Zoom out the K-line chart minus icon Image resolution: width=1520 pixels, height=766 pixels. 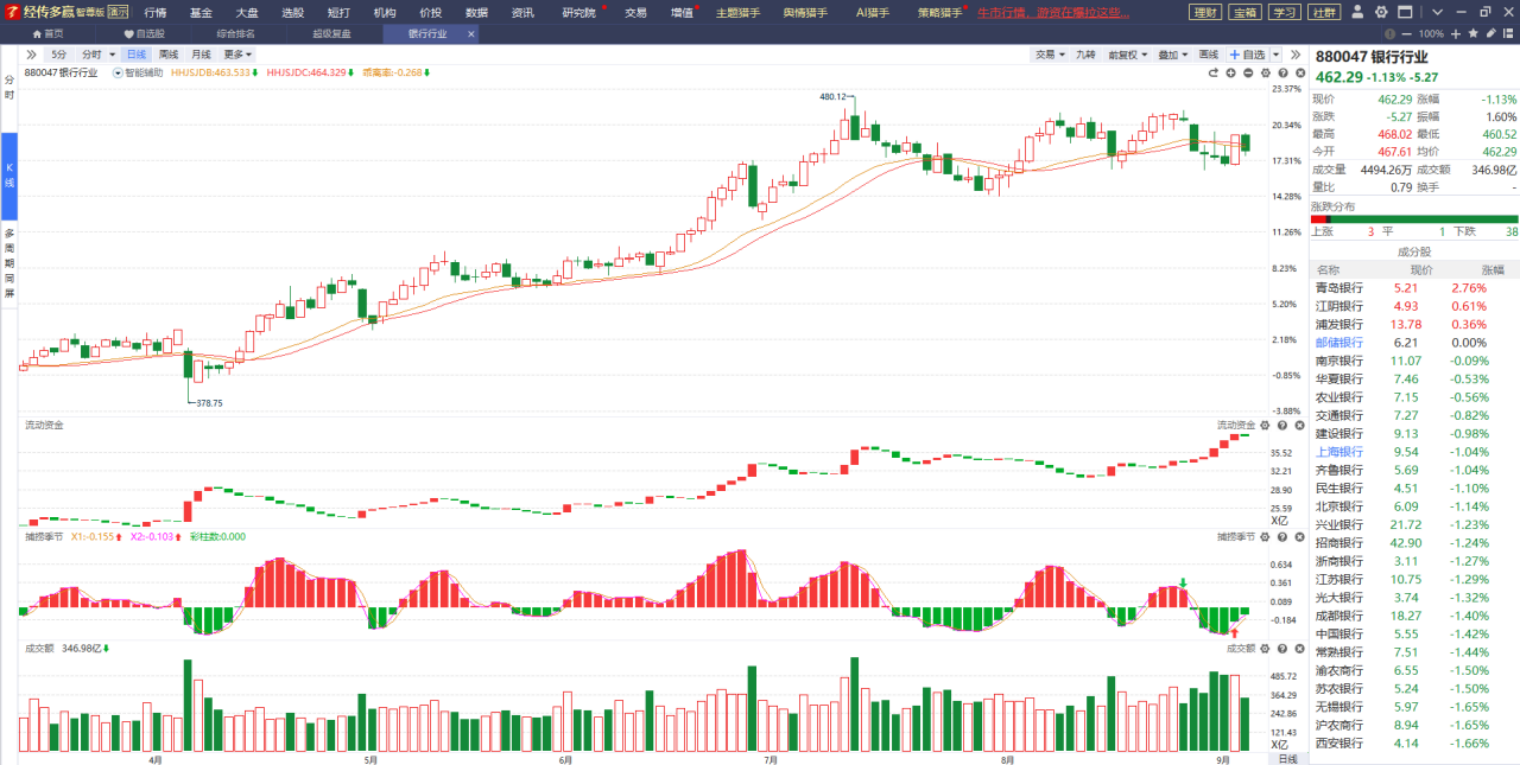click(1248, 72)
